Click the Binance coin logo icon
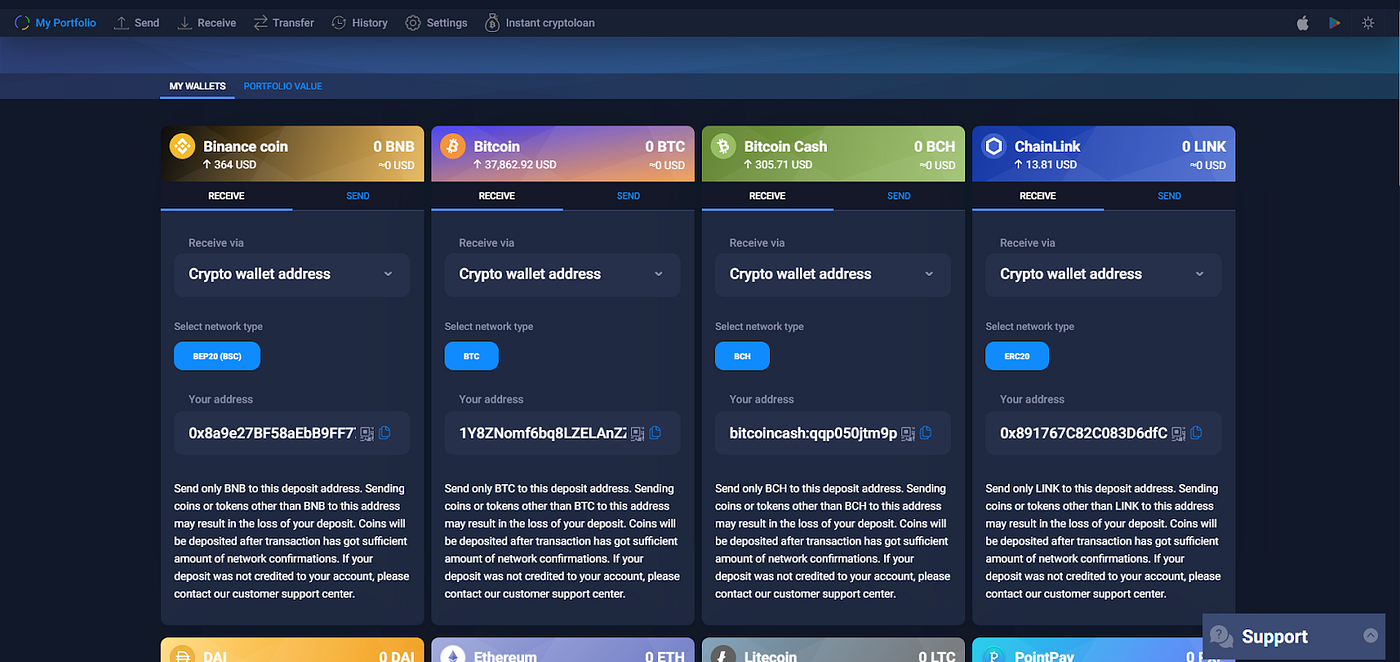1400x662 pixels. 182,146
